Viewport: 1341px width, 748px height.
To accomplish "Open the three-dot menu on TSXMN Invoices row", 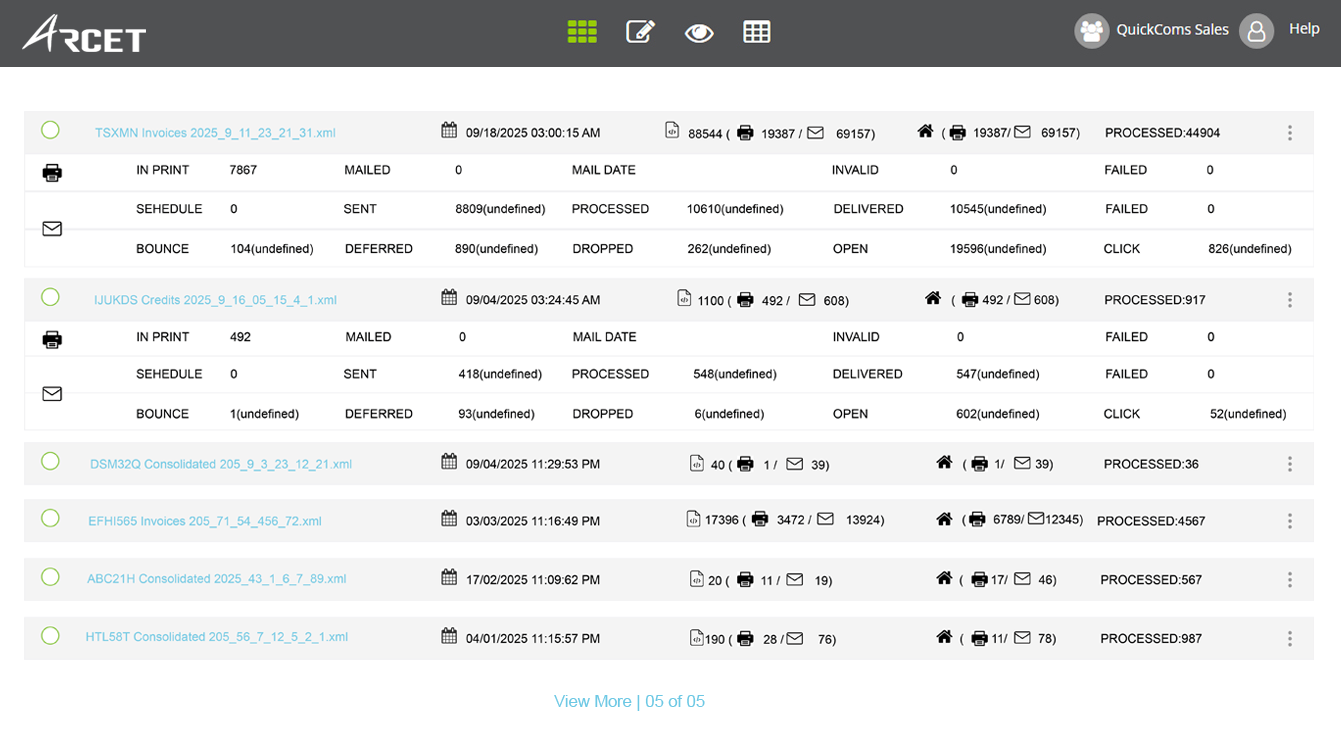I will 1289,132.
